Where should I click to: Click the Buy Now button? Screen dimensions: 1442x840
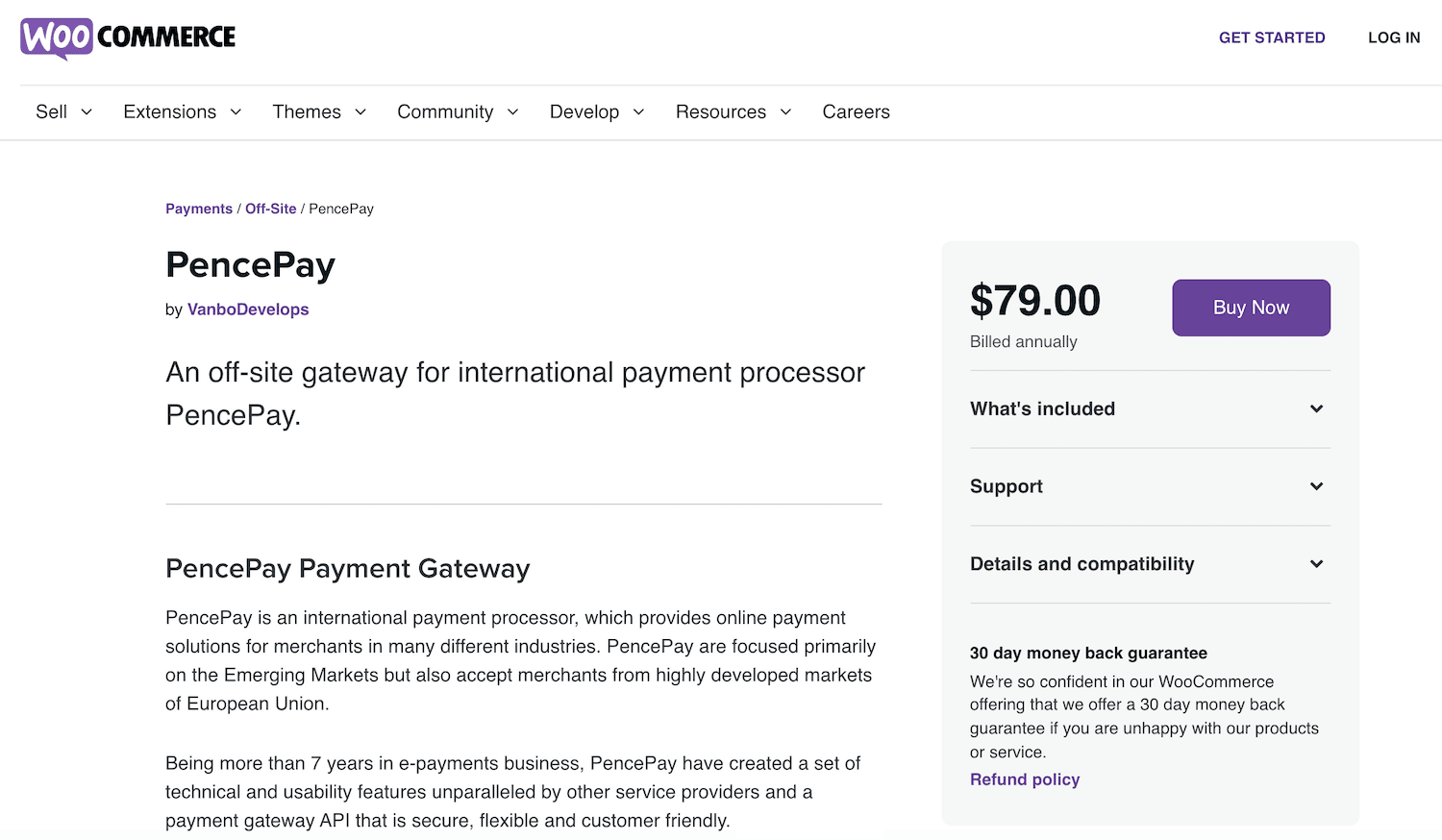point(1251,308)
